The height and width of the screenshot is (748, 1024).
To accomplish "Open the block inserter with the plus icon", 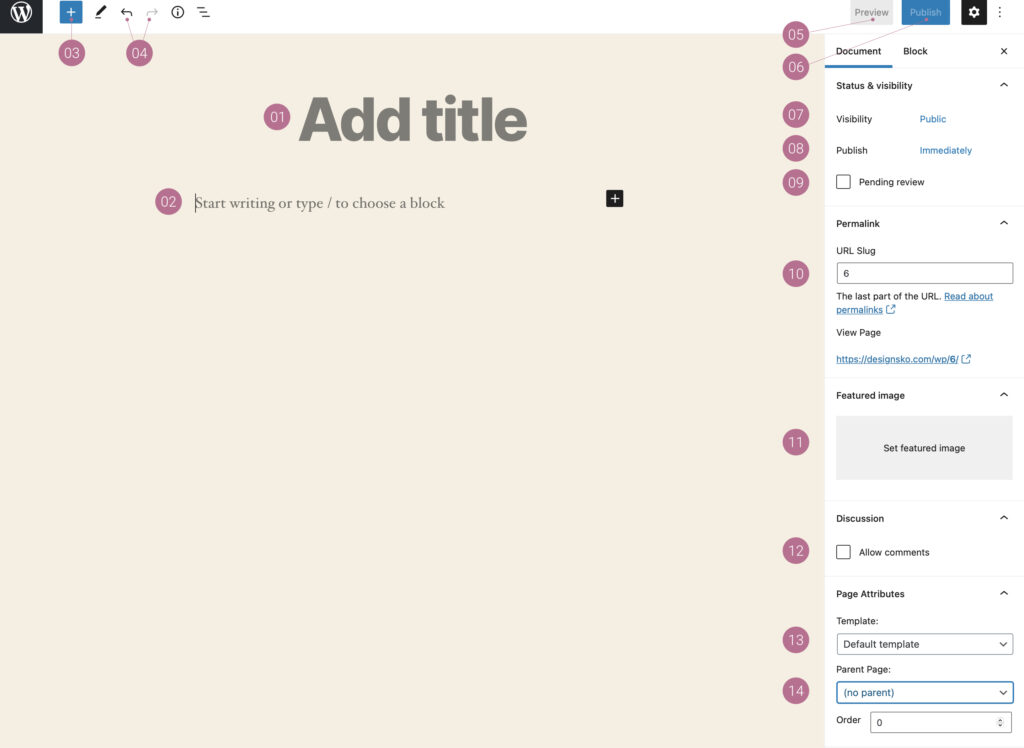I will tap(69, 11).
